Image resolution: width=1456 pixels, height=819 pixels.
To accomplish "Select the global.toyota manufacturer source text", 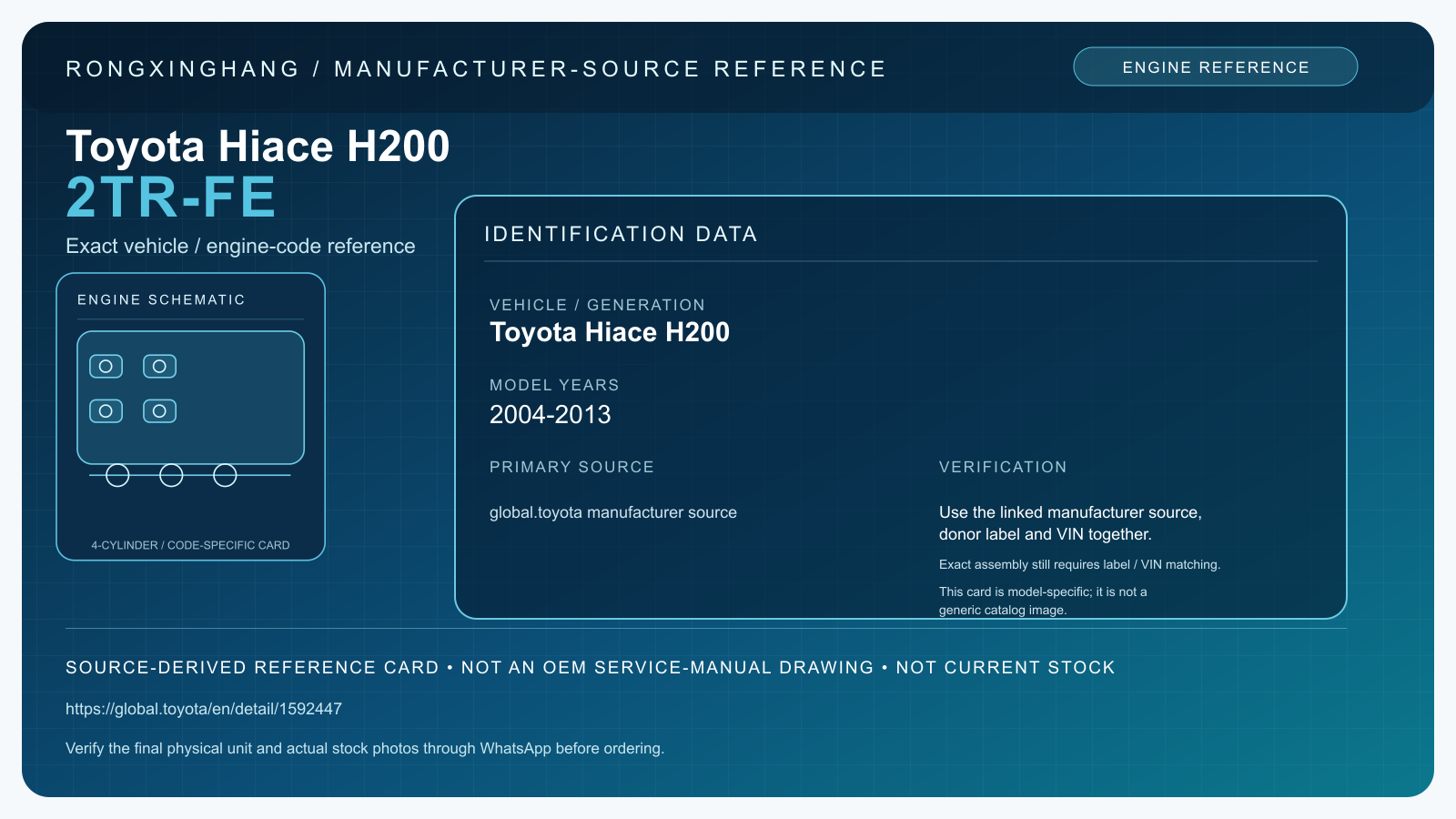I will (x=613, y=512).
